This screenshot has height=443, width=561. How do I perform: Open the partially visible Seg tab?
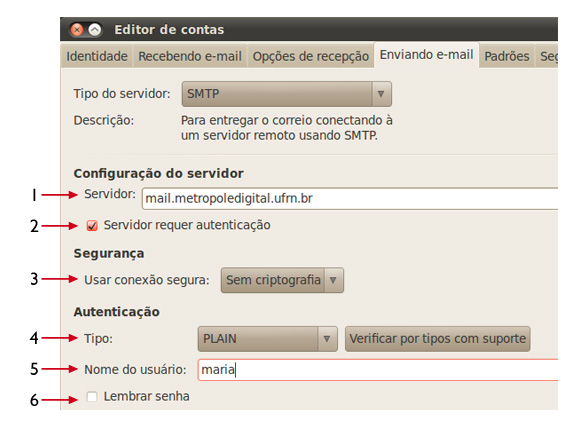(547, 56)
